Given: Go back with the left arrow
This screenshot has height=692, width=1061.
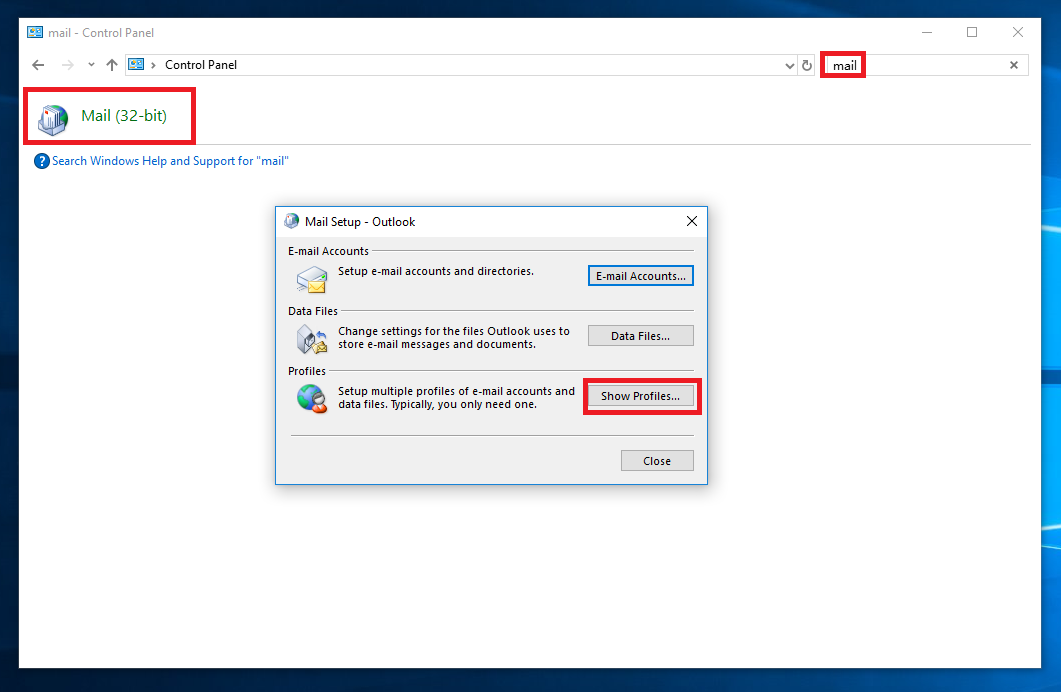Looking at the screenshot, I should tap(38, 65).
